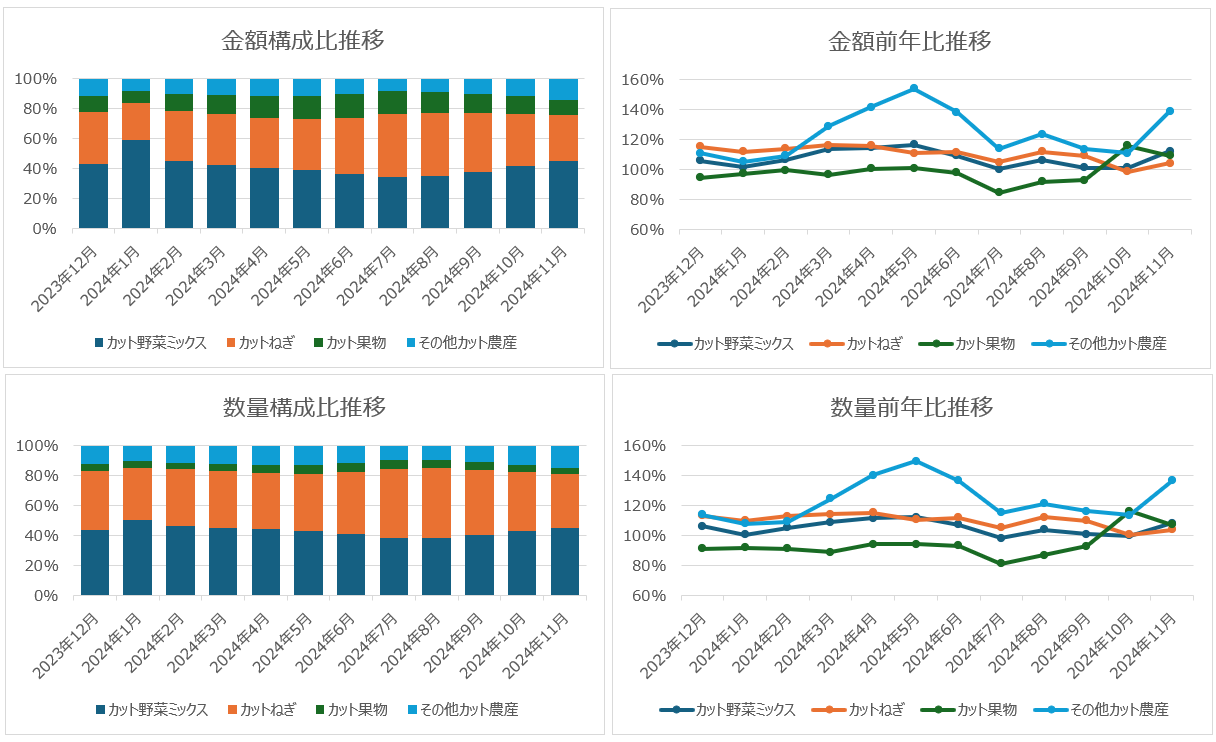
Task: Select カットねぎ legend label in 金額構成比推移 chart
Action: [x=268, y=343]
